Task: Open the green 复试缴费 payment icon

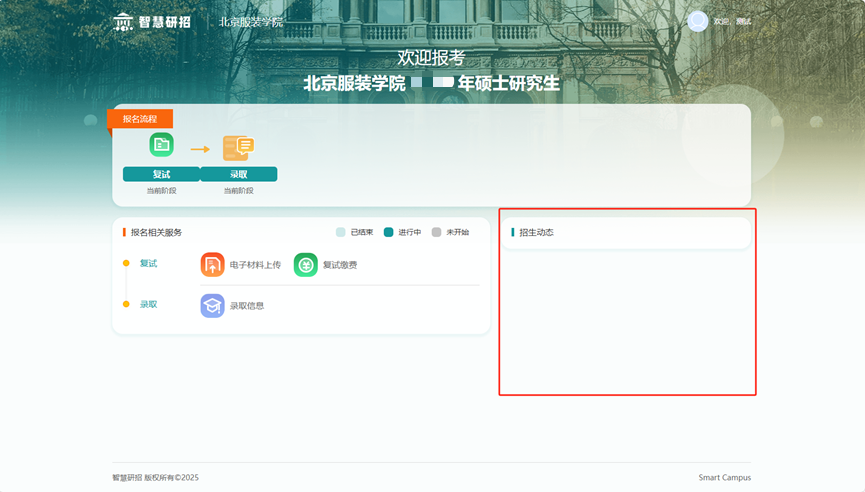Action: tap(305, 265)
